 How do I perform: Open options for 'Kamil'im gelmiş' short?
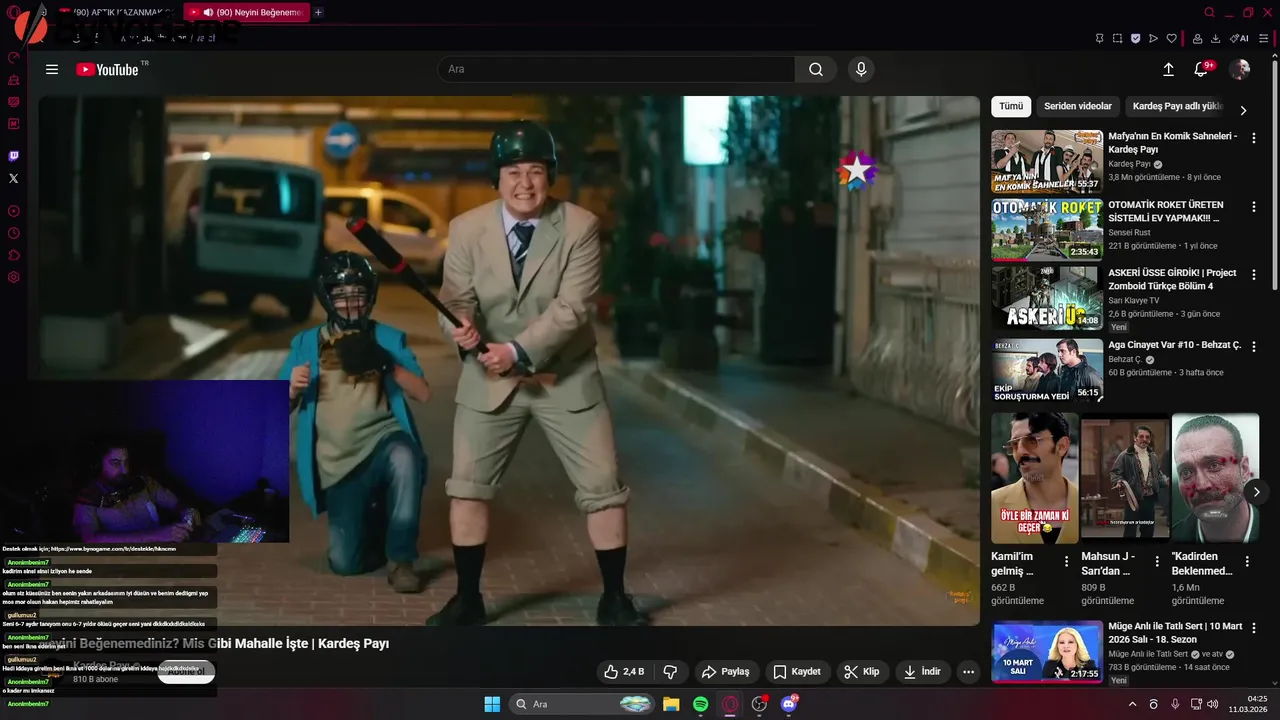pos(1066,561)
